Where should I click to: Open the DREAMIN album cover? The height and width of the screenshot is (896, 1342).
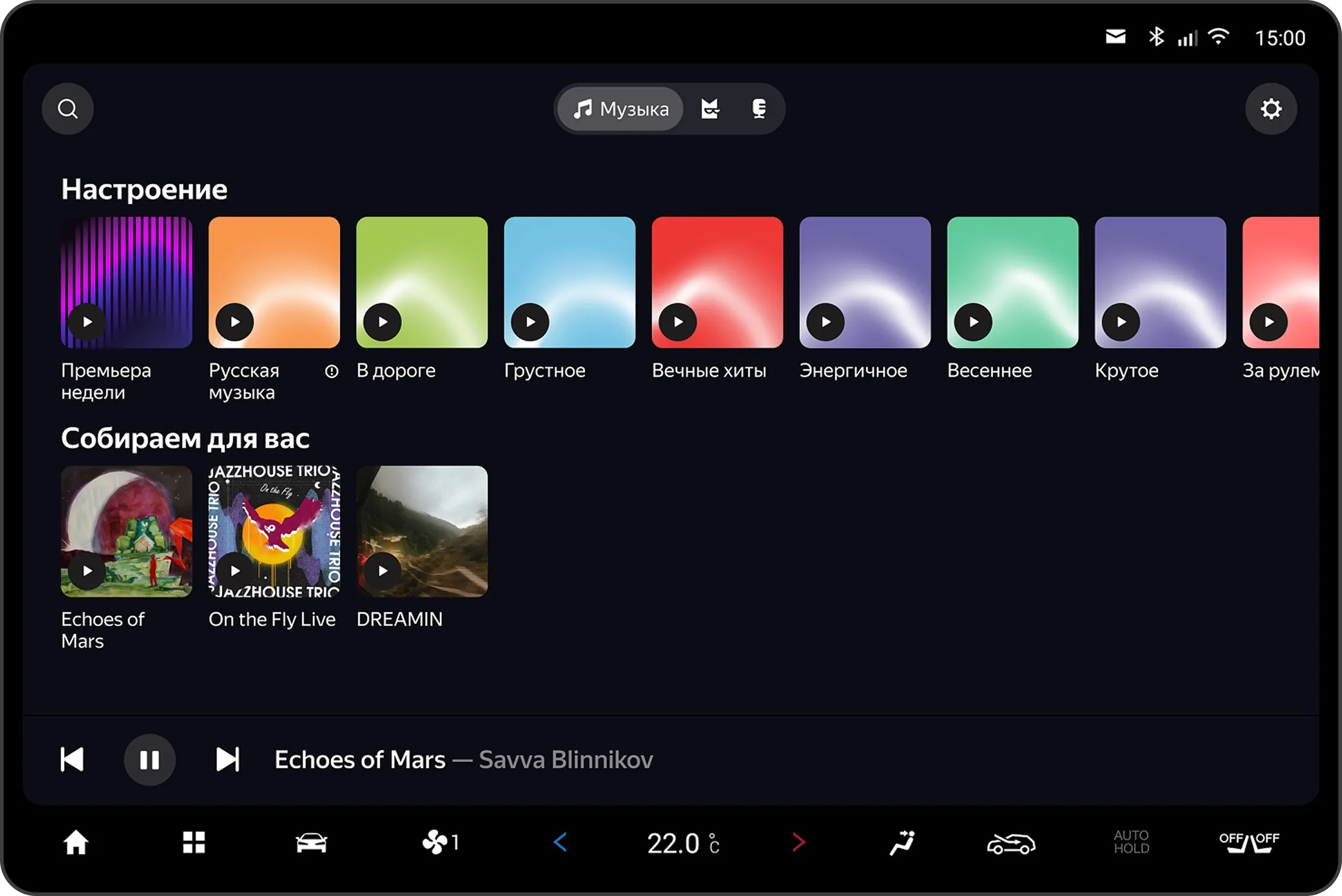[422, 531]
